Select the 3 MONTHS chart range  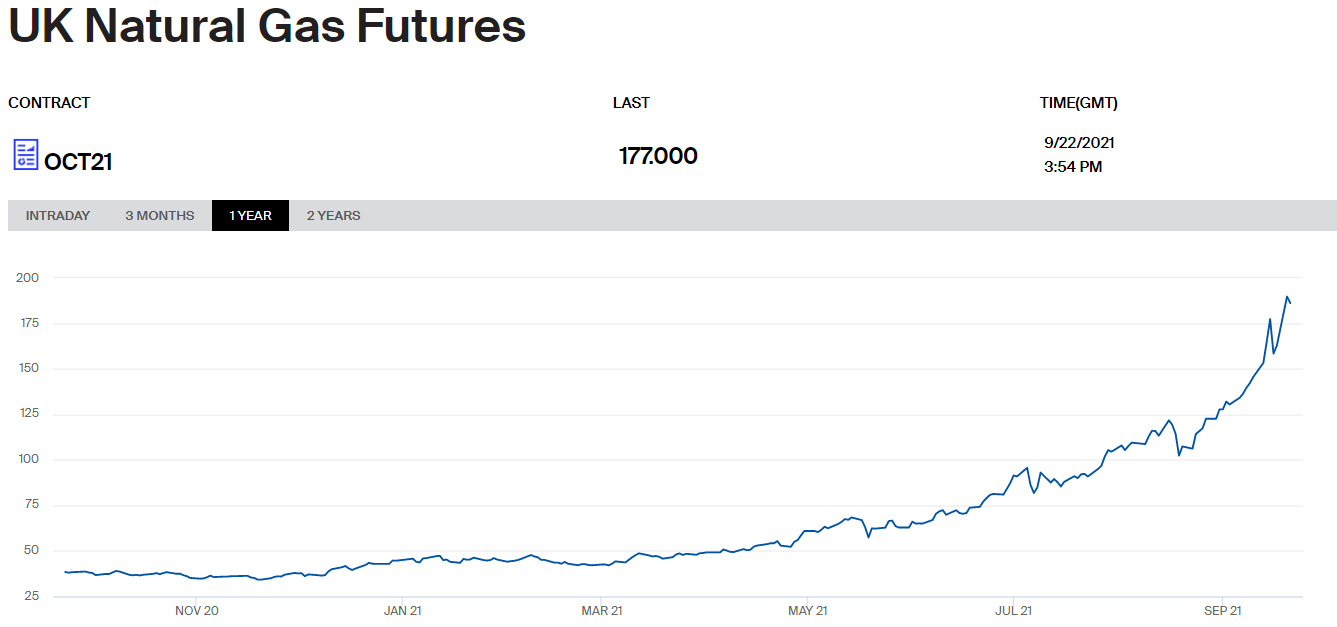(x=160, y=216)
